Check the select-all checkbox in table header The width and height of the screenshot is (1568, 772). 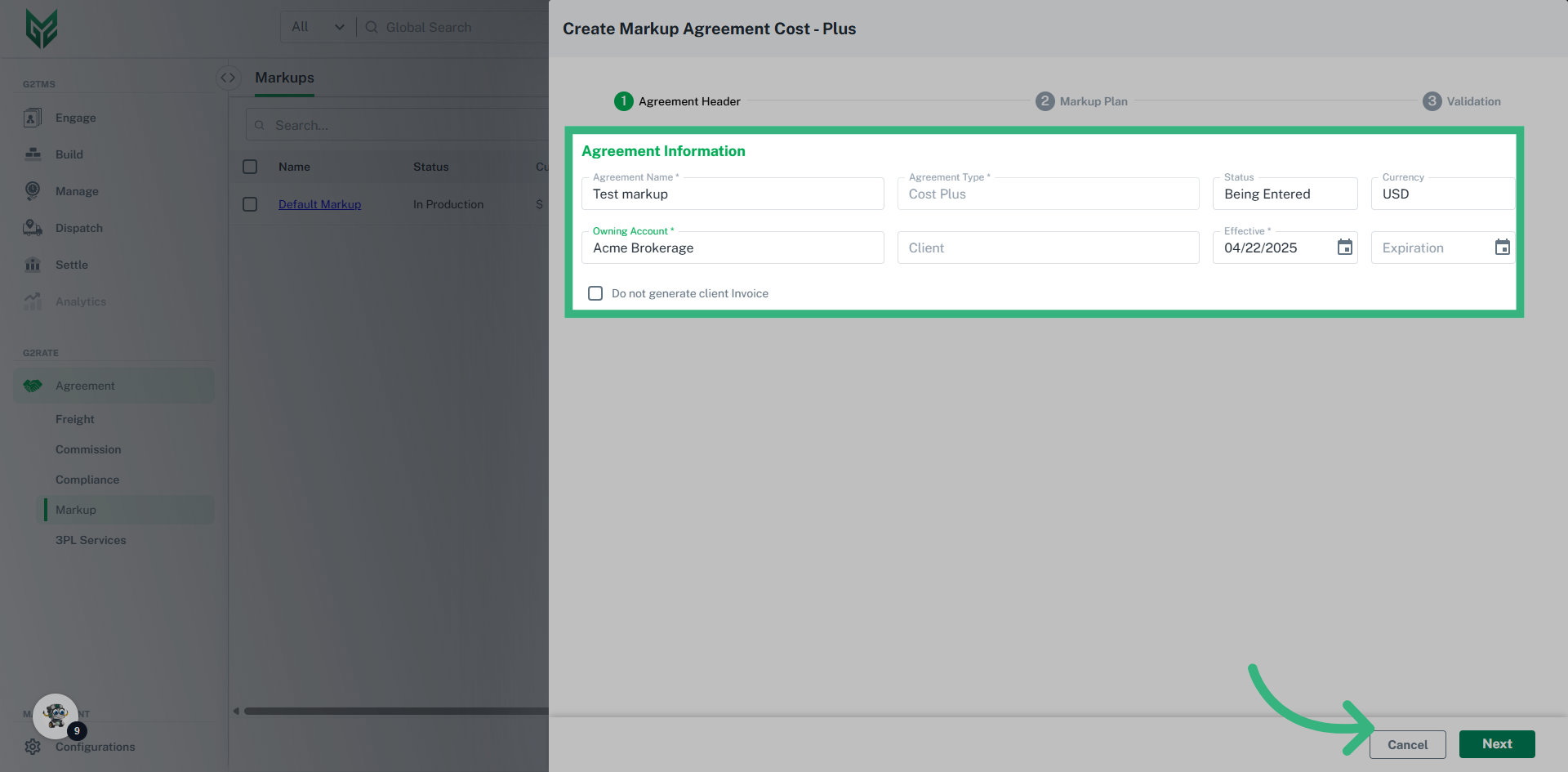[x=250, y=167]
